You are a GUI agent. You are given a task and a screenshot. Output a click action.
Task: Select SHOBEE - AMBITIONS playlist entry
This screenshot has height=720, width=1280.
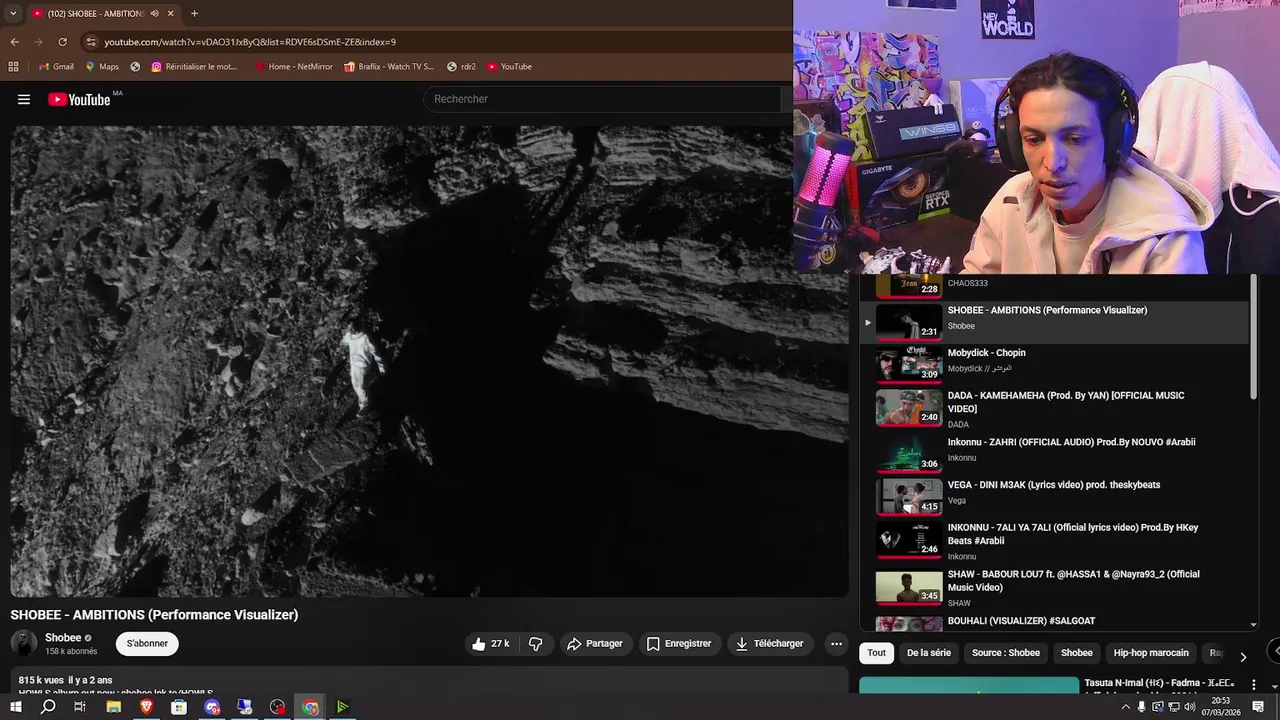tap(1054, 322)
